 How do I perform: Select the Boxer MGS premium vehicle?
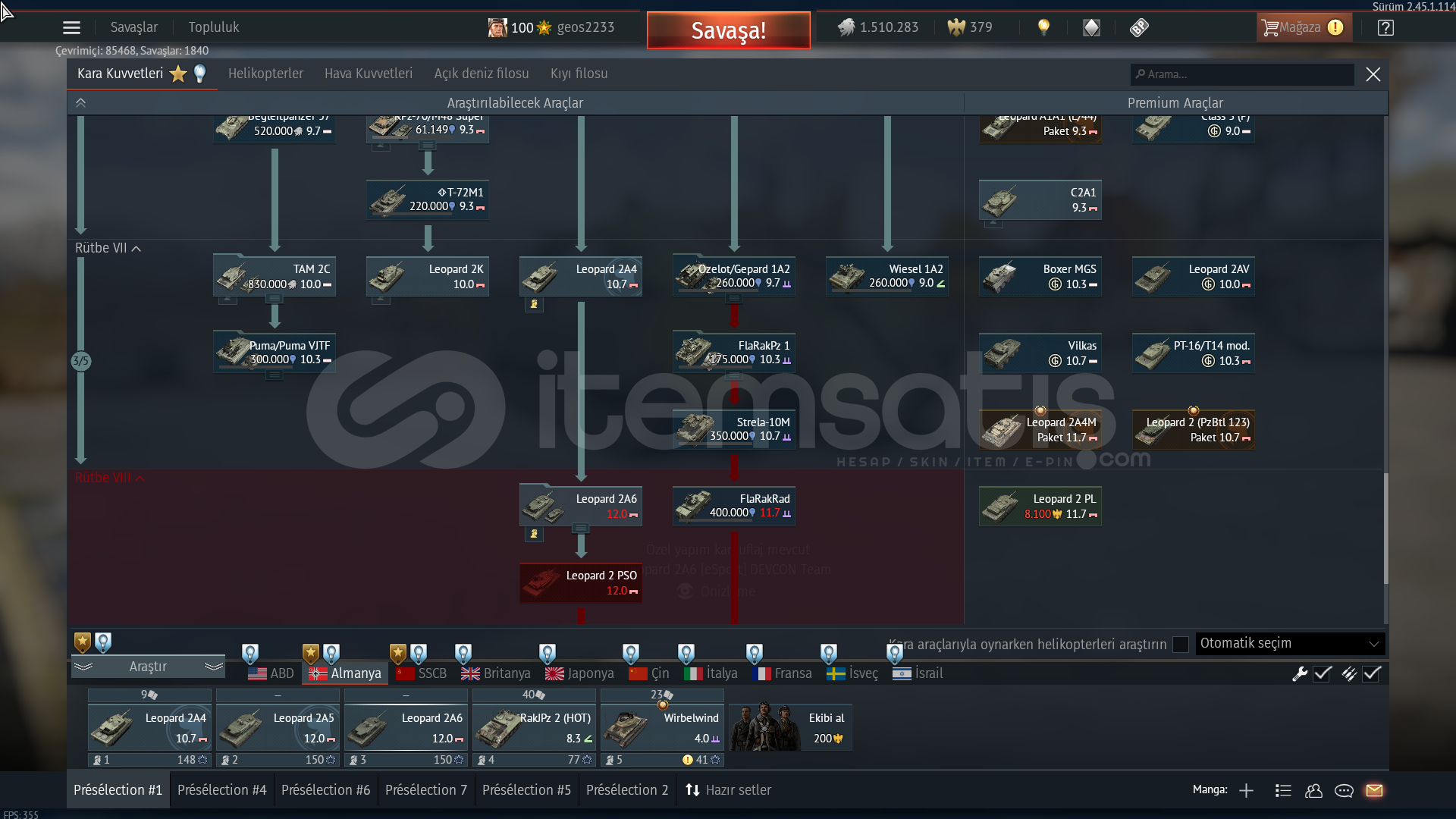pyautogui.click(x=1040, y=276)
